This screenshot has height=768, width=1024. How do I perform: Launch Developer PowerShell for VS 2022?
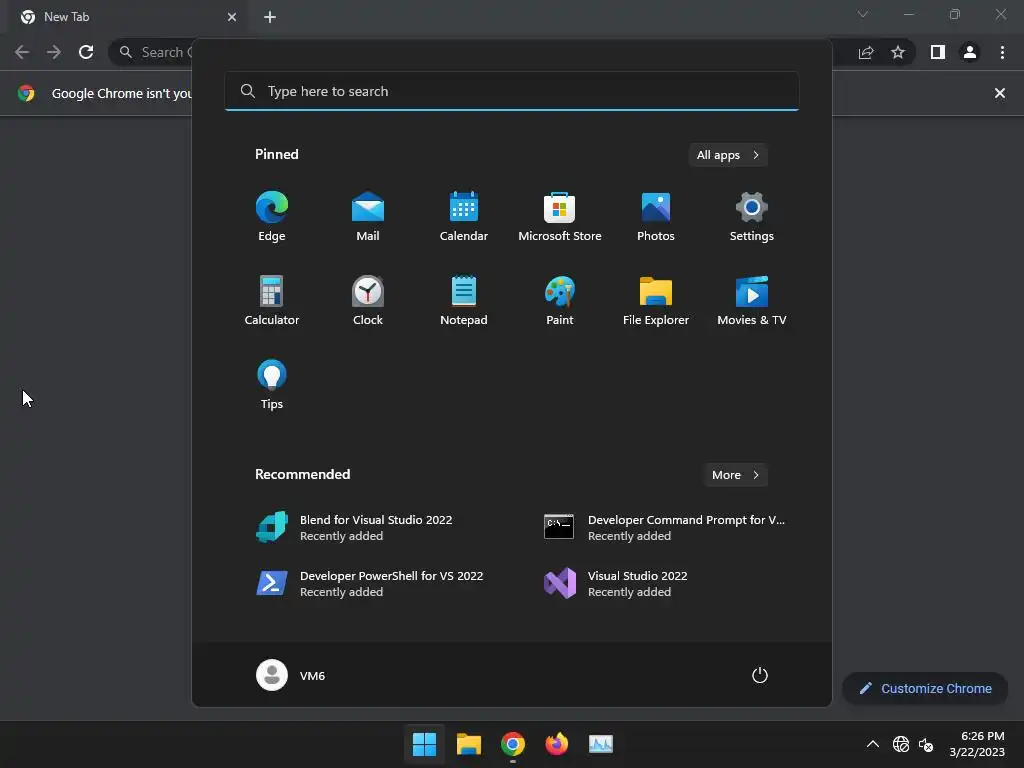pos(368,583)
